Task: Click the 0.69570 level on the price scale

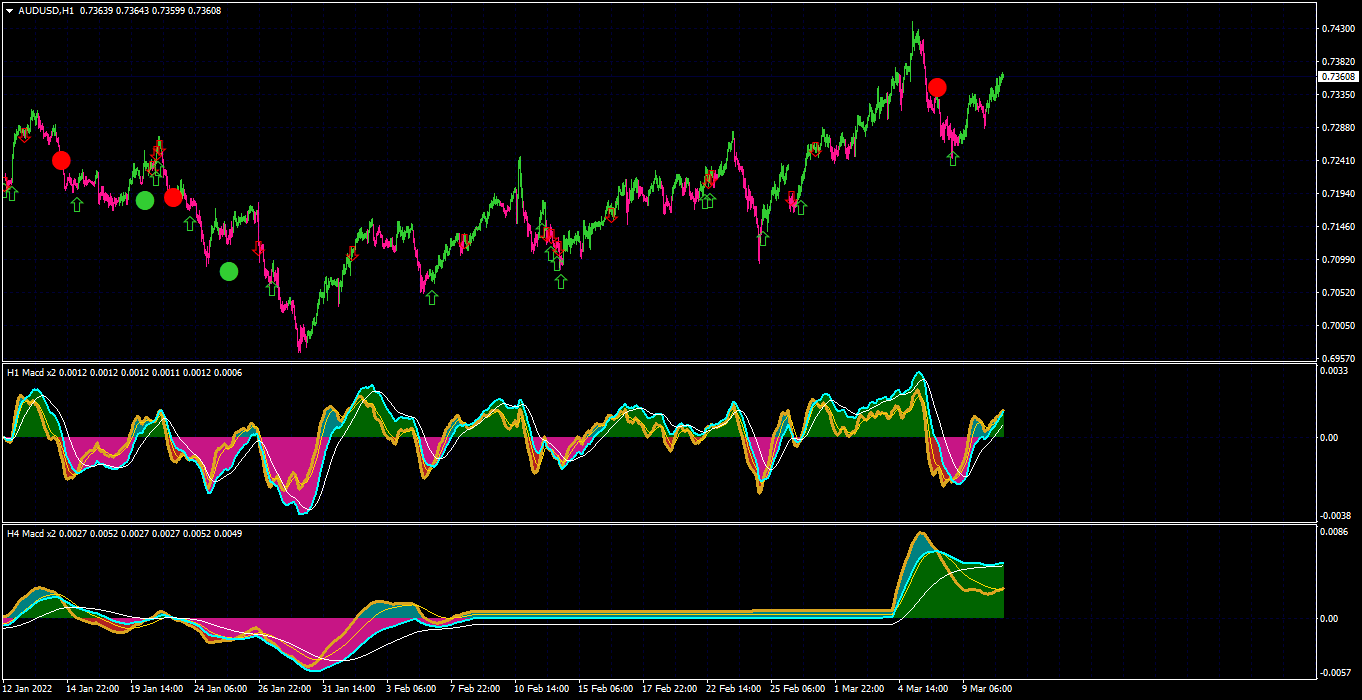Action: (1338, 358)
